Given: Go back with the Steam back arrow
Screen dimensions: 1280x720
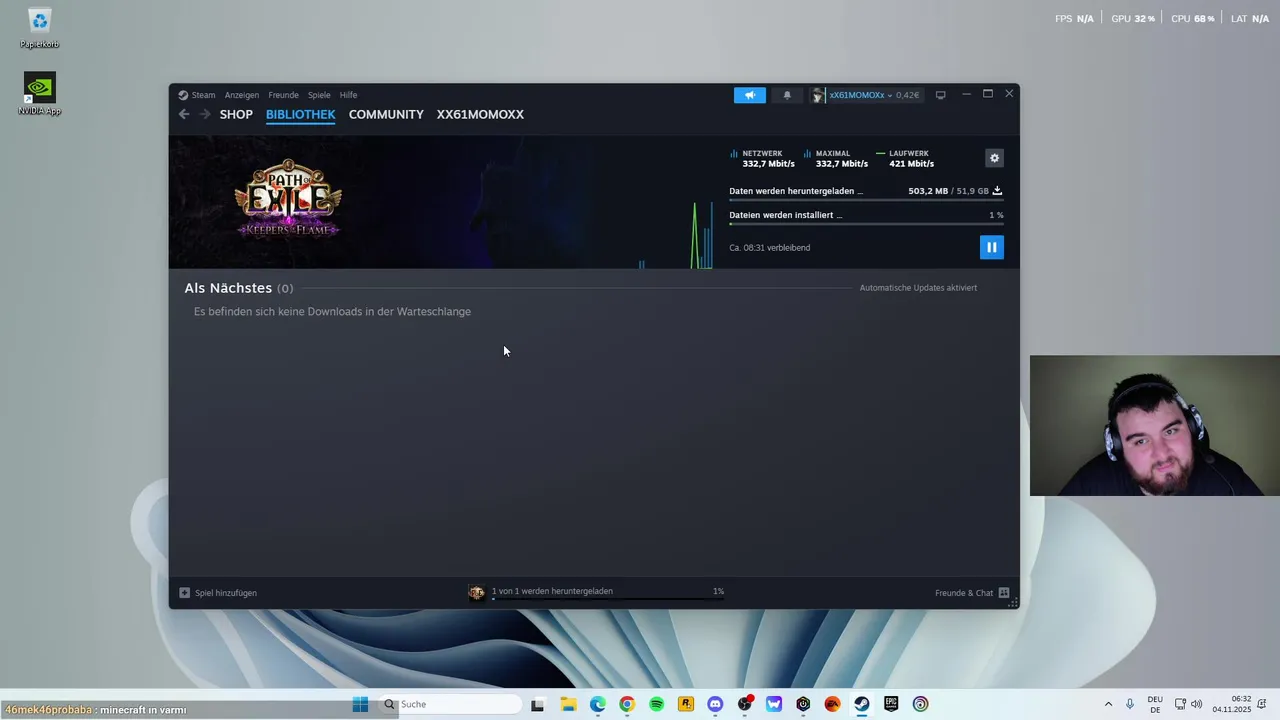Looking at the screenshot, I should [184, 114].
